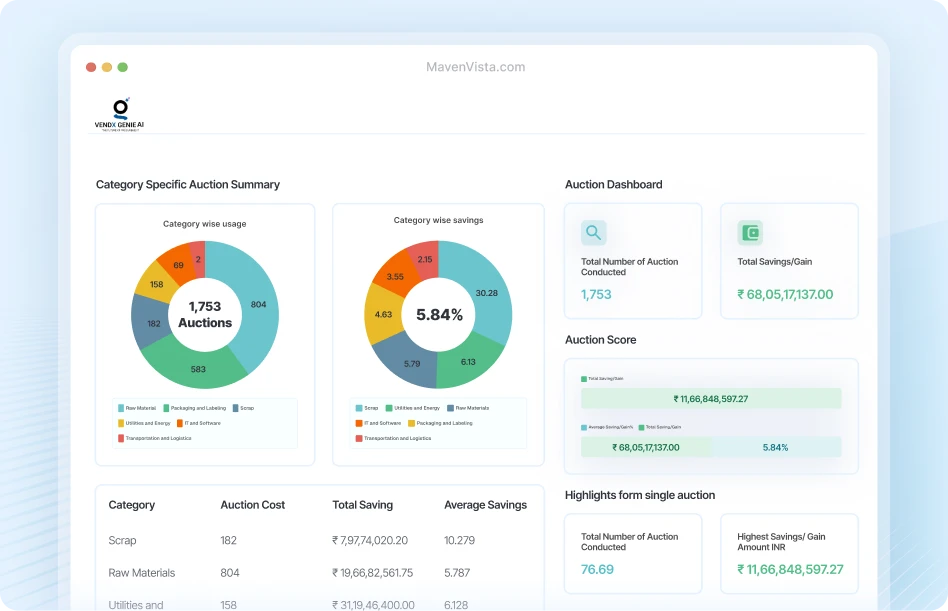The image size is (948, 611).
Task: Click the magnifier icon in the auction count card
Action: pos(594,233)
